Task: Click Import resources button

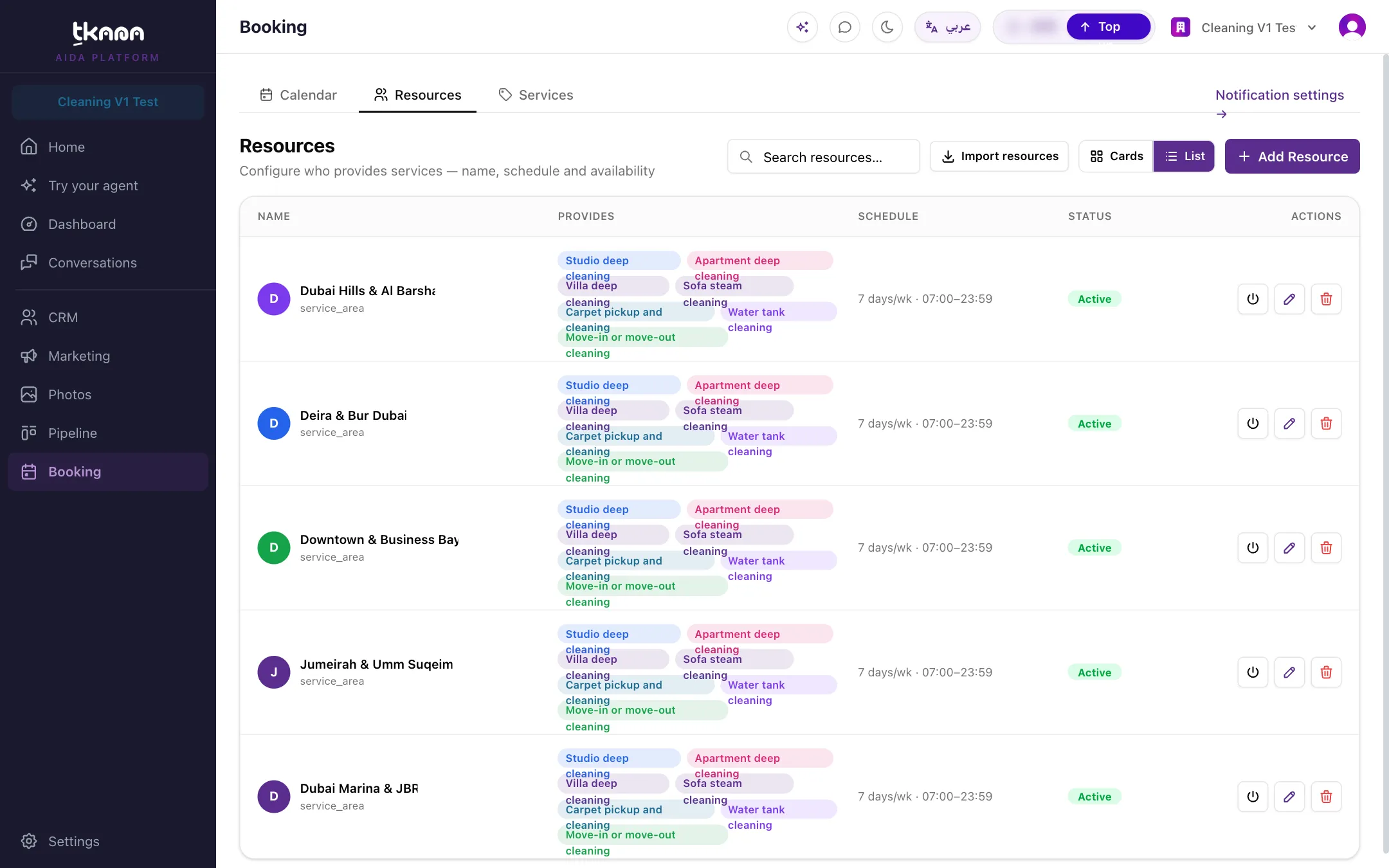Action: click(999, 156)
